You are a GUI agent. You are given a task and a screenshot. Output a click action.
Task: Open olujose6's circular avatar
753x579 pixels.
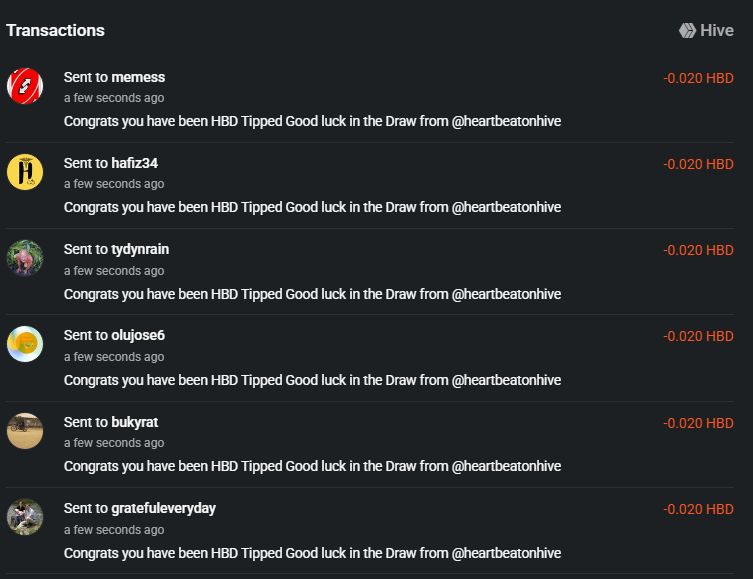25,344
